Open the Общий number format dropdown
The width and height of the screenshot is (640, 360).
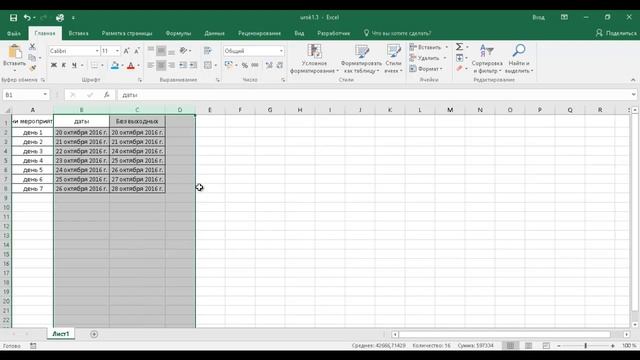[x=281, y=51]
